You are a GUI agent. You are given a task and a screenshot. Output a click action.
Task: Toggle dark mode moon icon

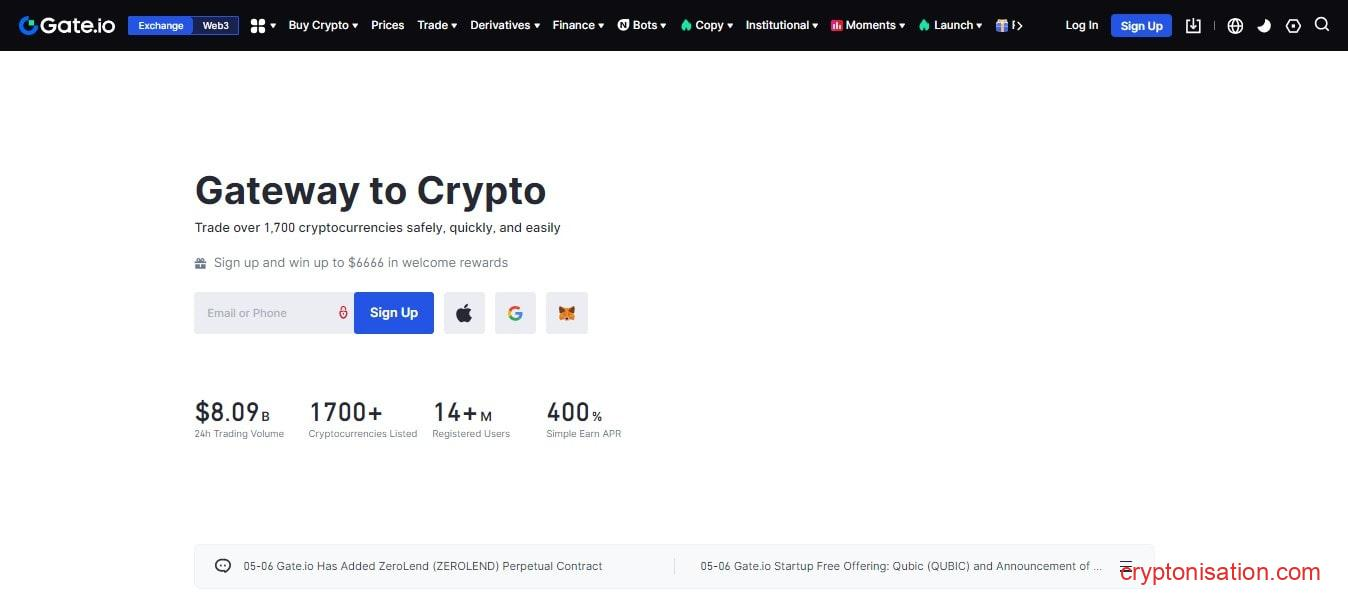pyautogui.click(x=1264, y=26)
